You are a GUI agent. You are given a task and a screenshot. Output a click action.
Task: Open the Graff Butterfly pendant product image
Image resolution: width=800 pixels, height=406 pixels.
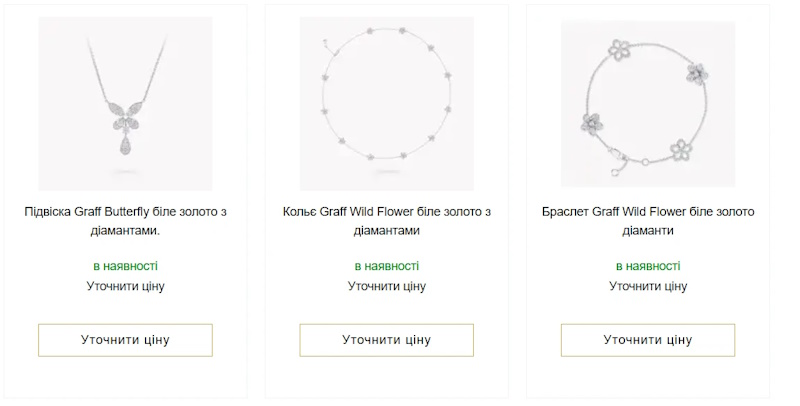click(125, 103)
